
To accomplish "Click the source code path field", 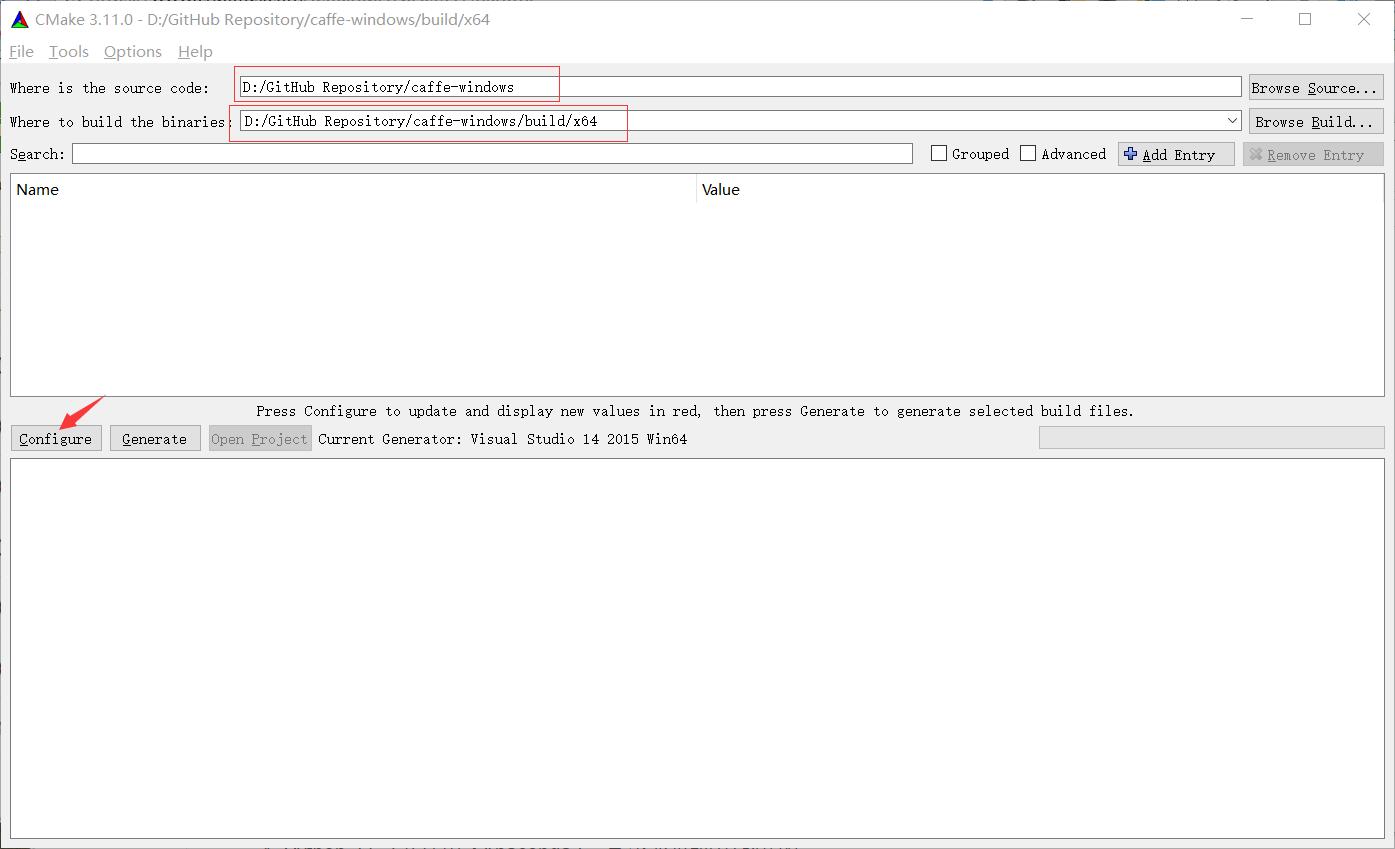I will [740, 87].
